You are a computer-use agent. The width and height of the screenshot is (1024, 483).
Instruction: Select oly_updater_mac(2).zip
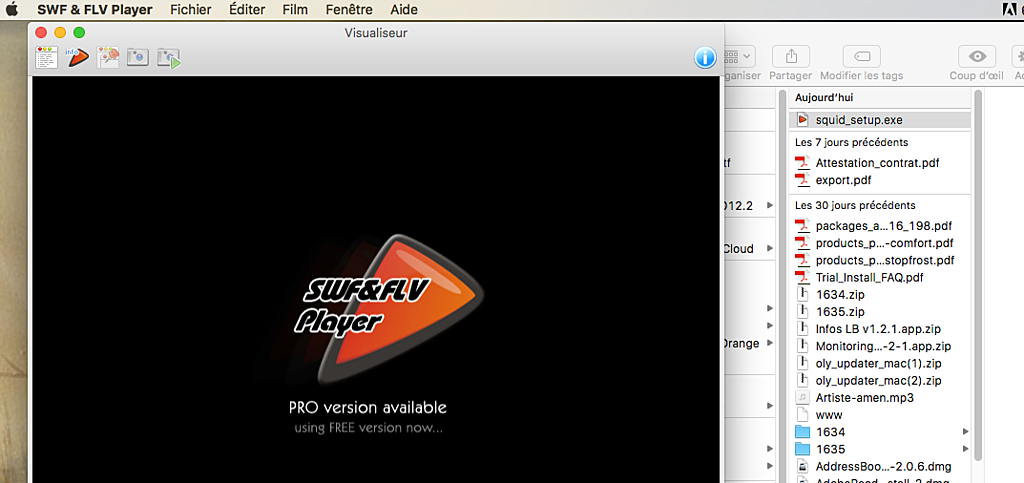(x=880, y=380)
